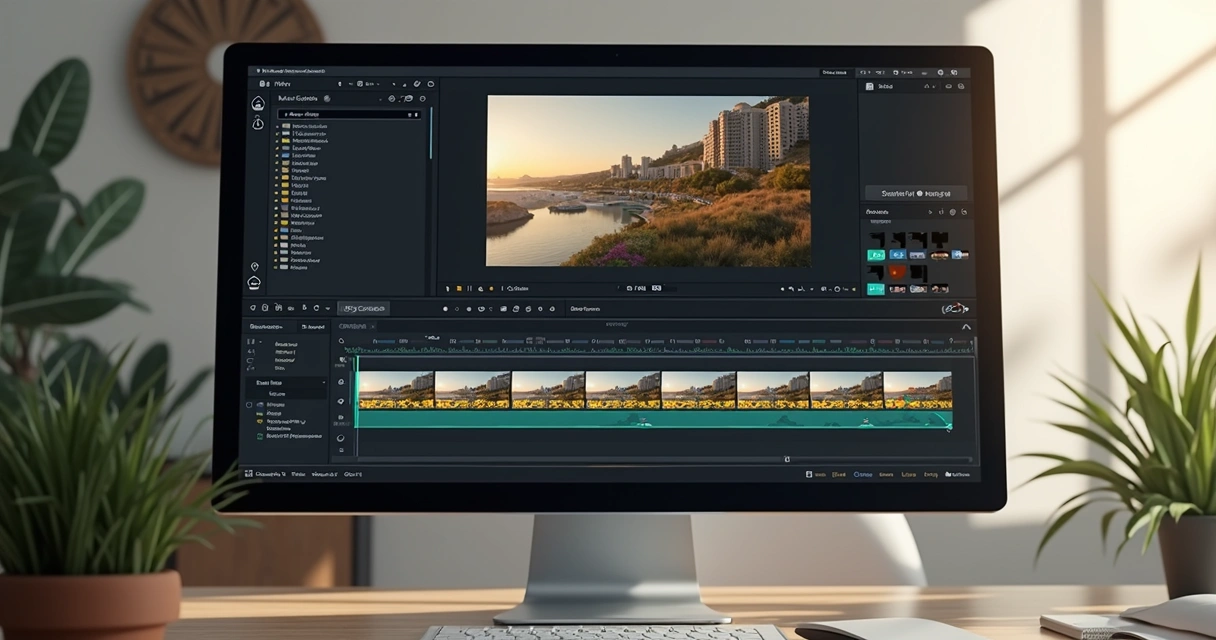Click the horizontal scrollbar below the timeline tracks
The image size is (1216, 640).
[x=664, y=459]
